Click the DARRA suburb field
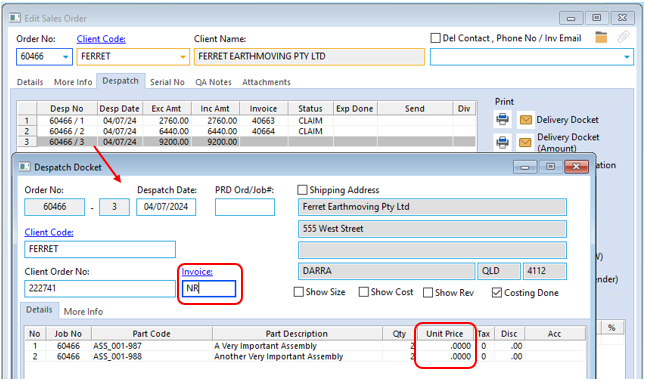646x382 pixels. [x=386, y=271]
